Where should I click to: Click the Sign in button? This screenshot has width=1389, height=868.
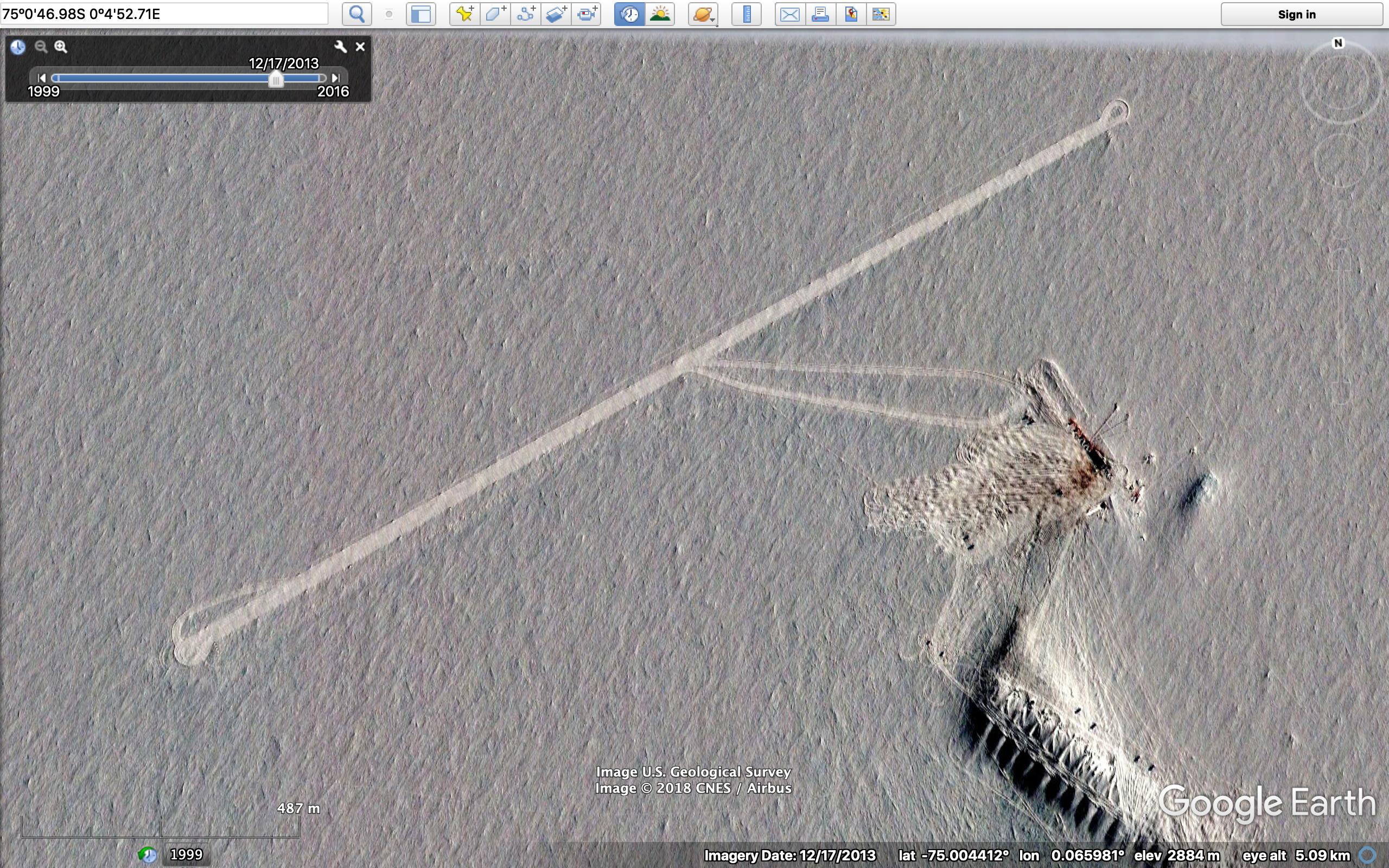1301,14
